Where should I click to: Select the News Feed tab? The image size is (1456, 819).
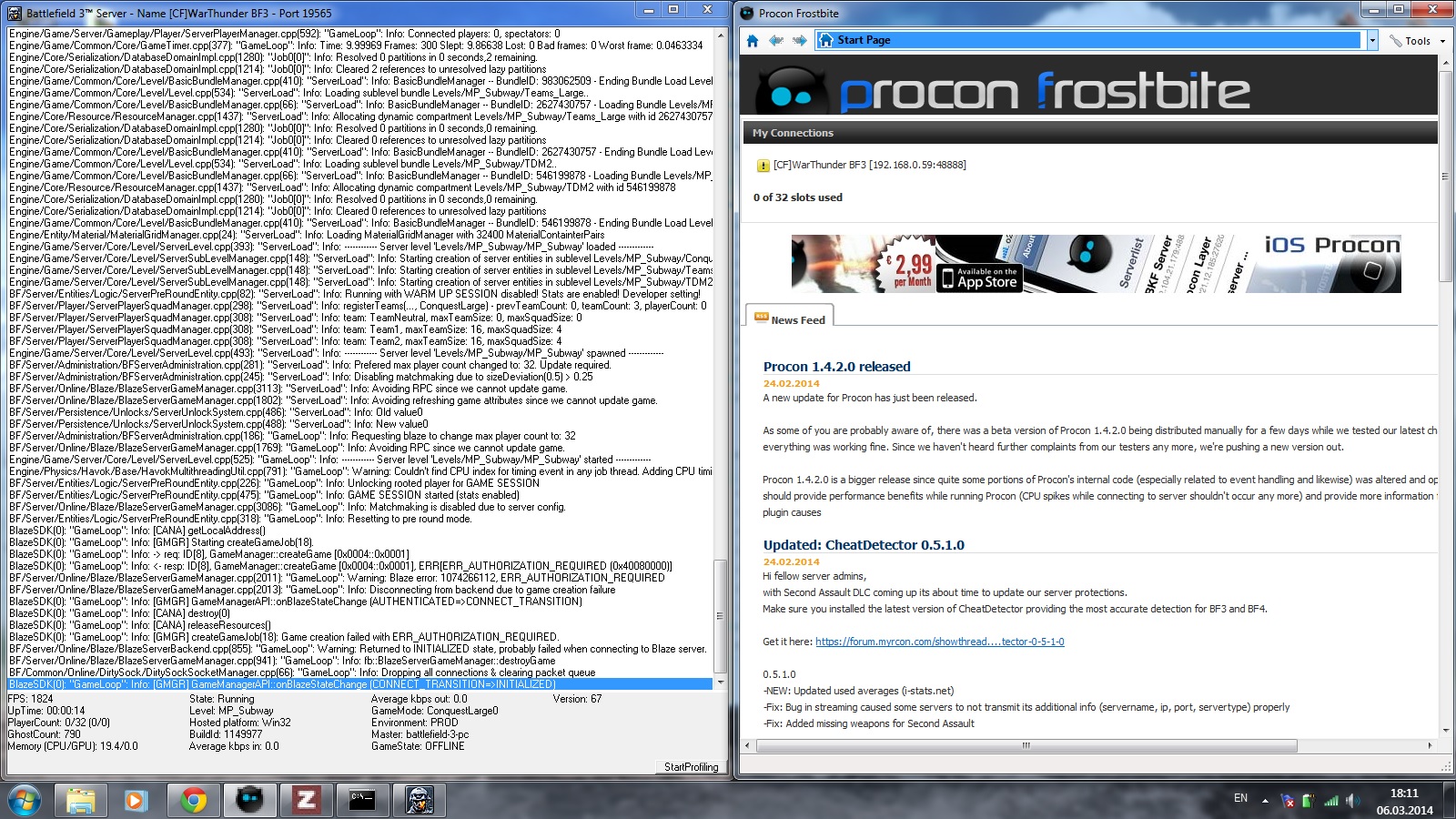(789, 318)
